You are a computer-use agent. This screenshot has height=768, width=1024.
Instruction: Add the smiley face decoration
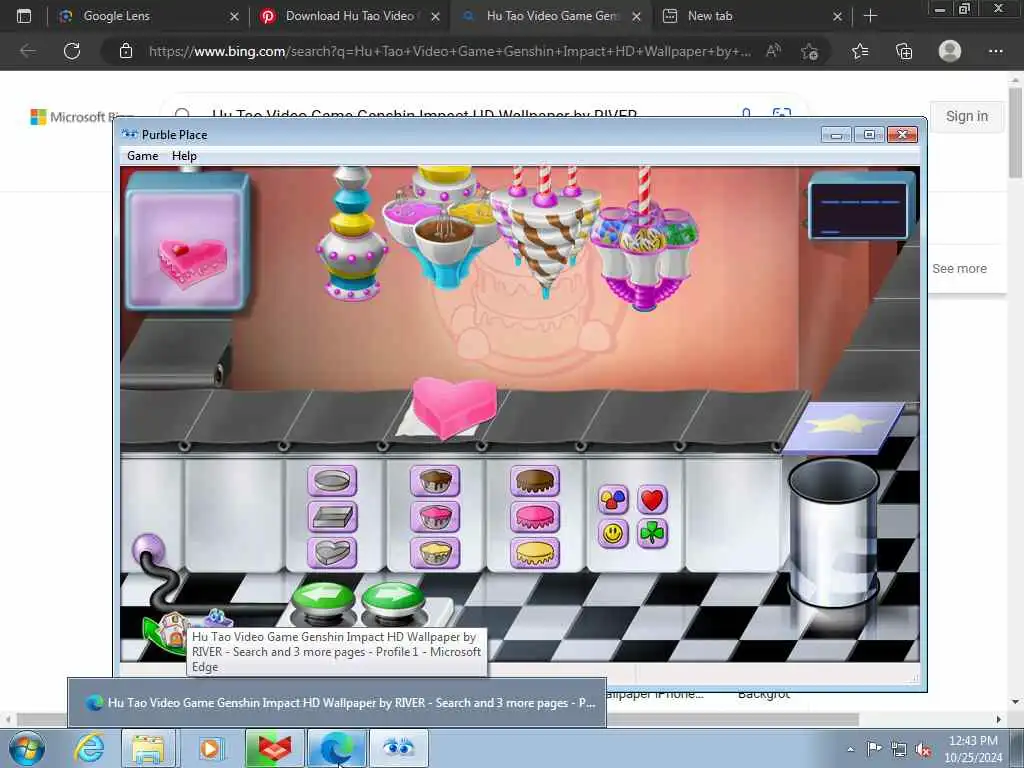(x=613, y=534)
